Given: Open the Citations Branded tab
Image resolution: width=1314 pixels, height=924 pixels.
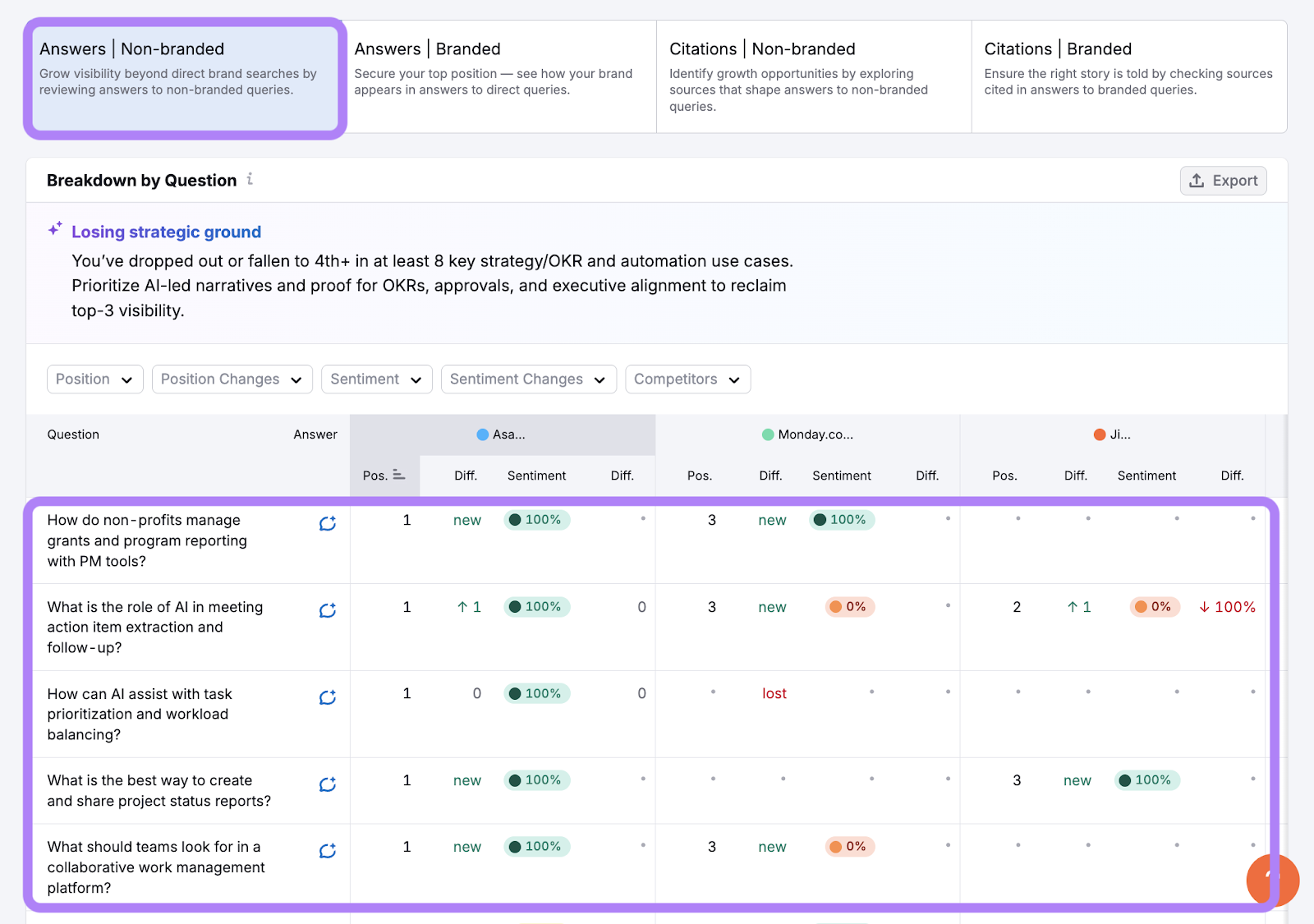Looking at the screenshot, I should click(x=1128, y=76).
